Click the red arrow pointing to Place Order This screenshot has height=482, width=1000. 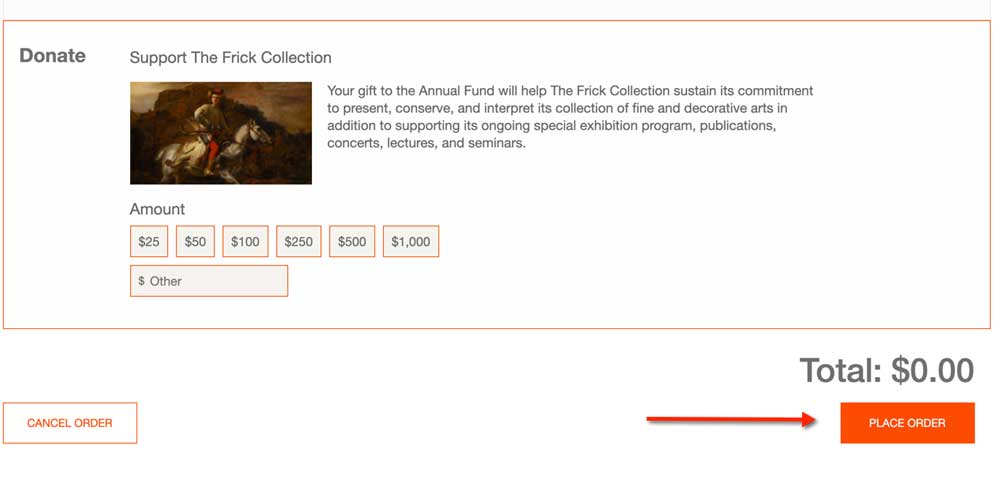tap(732, 420)
